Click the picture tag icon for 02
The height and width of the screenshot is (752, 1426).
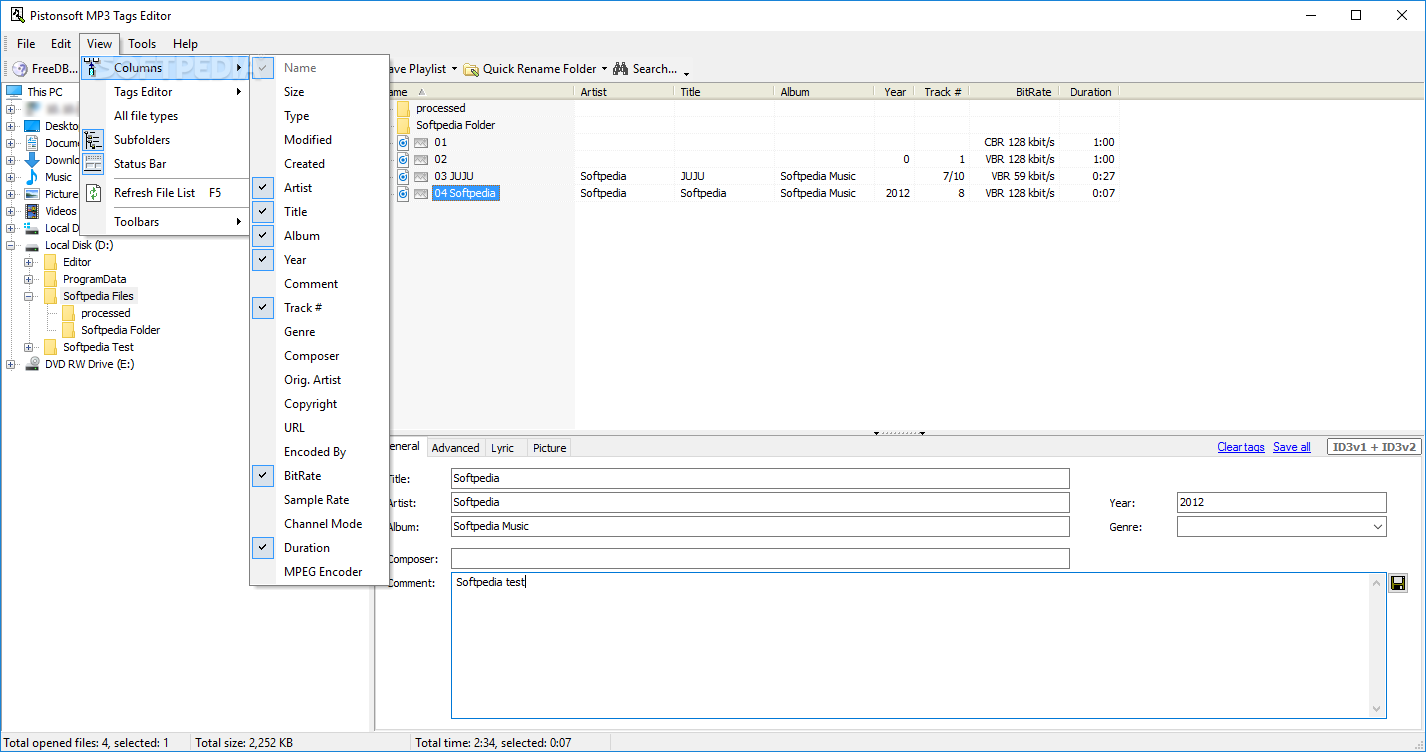point(421,159)
